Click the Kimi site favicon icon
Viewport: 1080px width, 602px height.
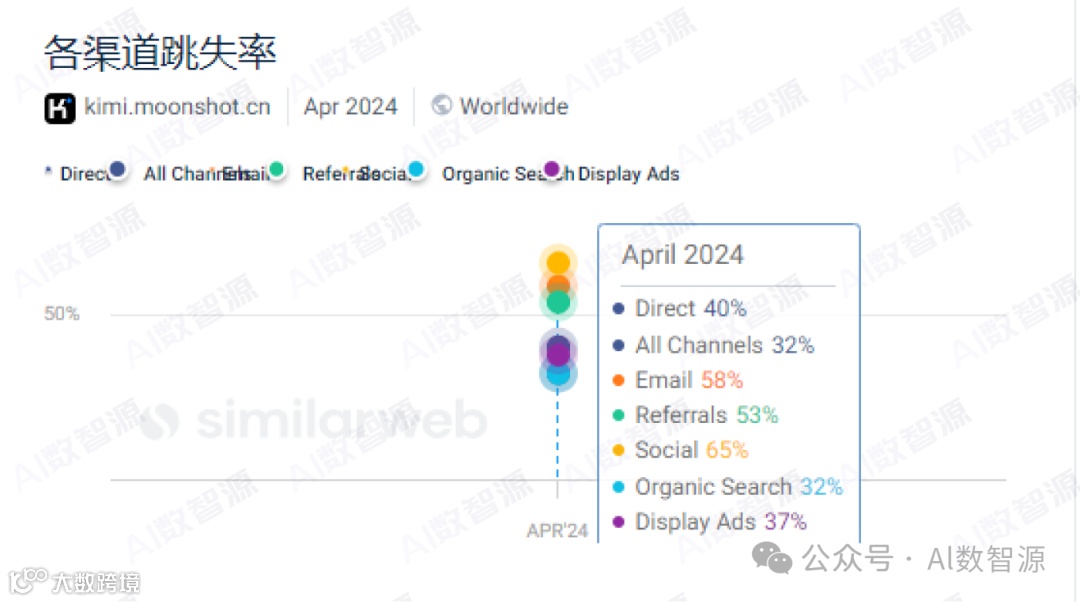click(x=60, y=108)
